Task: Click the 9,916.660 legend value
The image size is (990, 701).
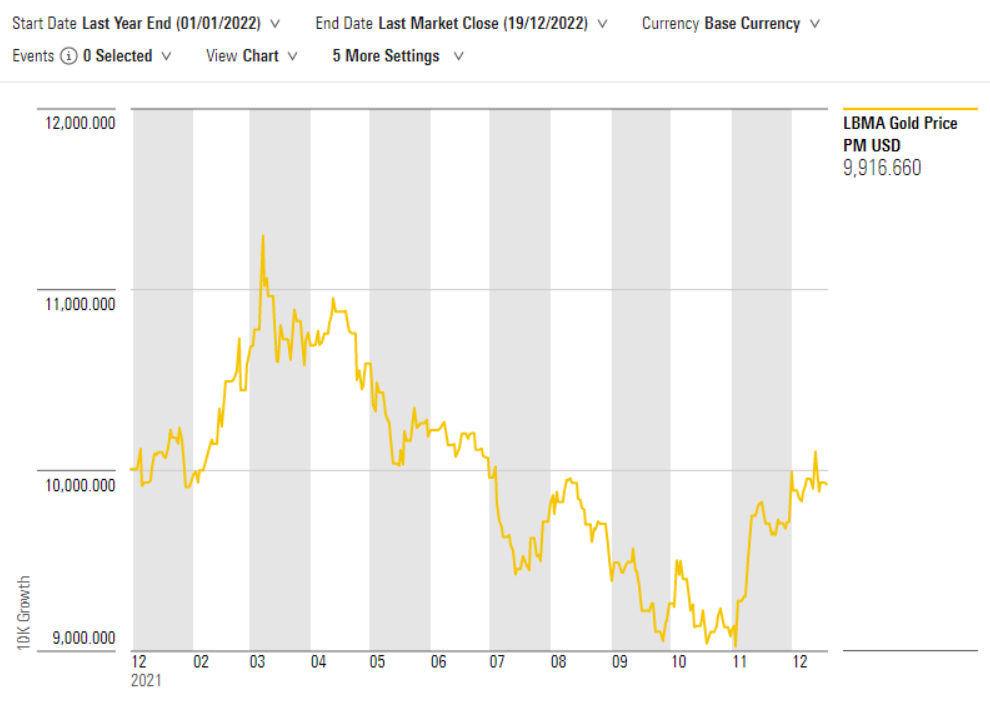Action: 882,168
